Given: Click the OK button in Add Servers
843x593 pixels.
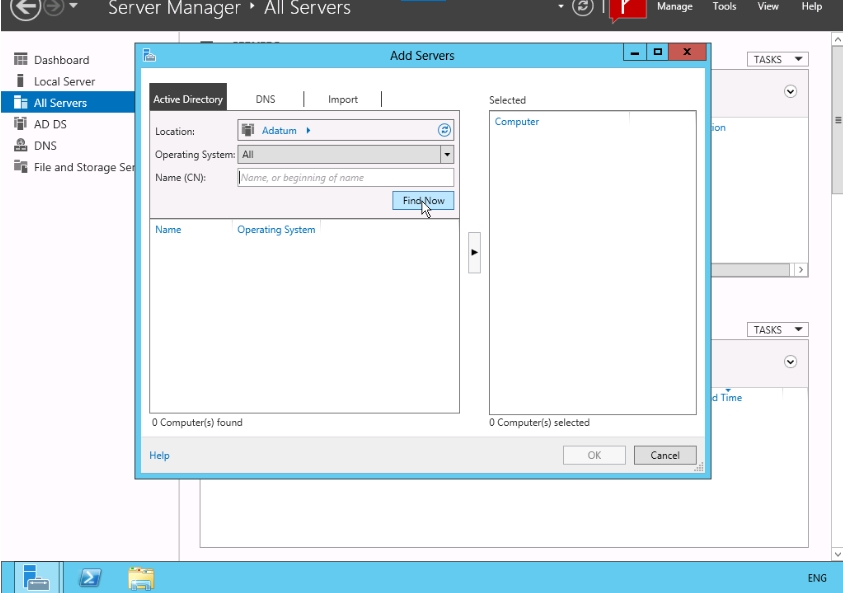Looking at the screenshot, I should 594,455.
